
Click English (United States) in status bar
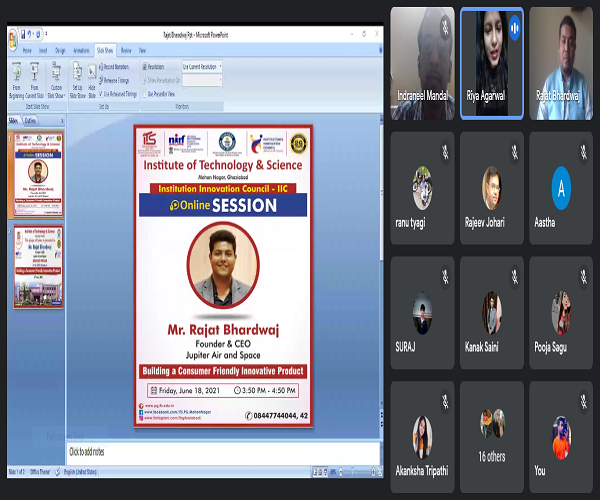[x=80, y=472]
